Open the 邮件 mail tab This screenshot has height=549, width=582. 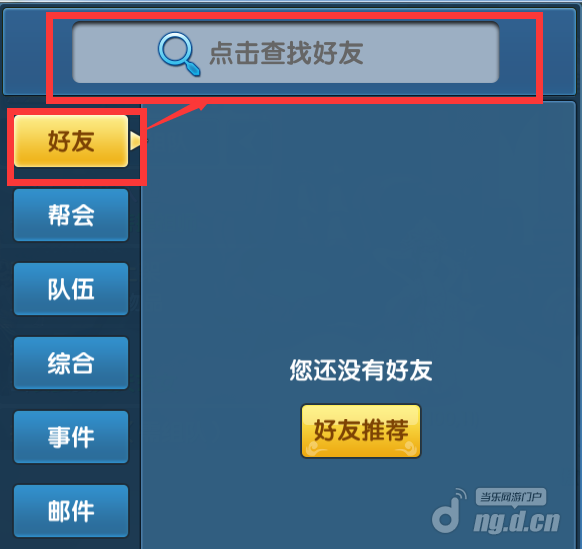click(x=71, y=511)
